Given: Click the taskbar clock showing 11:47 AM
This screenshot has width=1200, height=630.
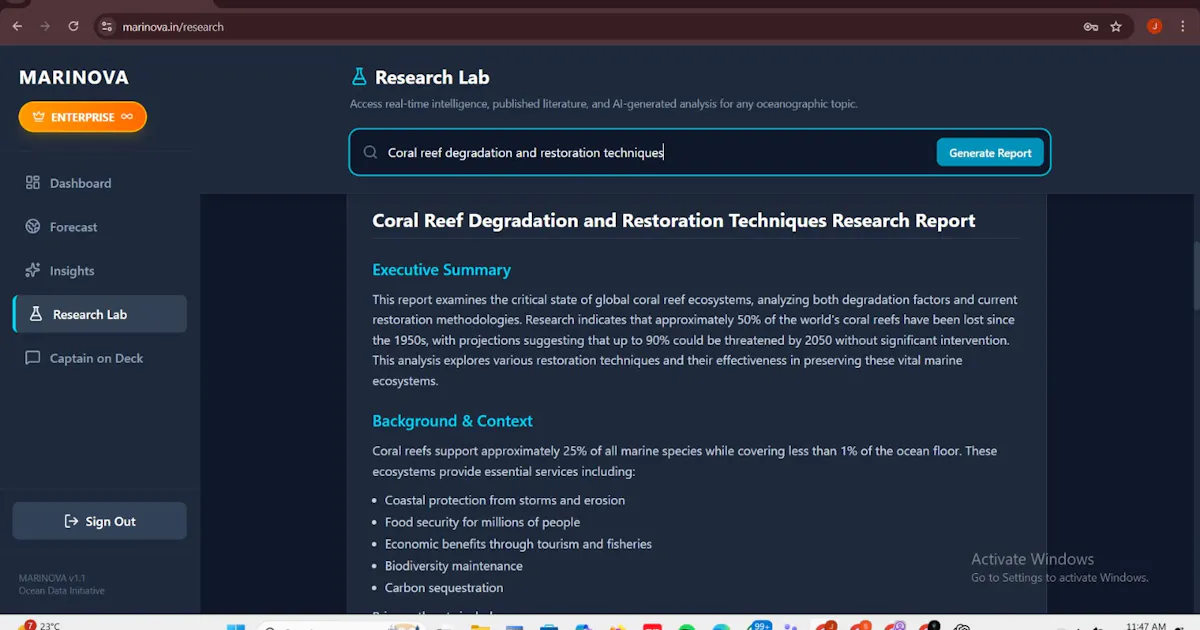Looking at the screenshot, I should point(1146,626).
